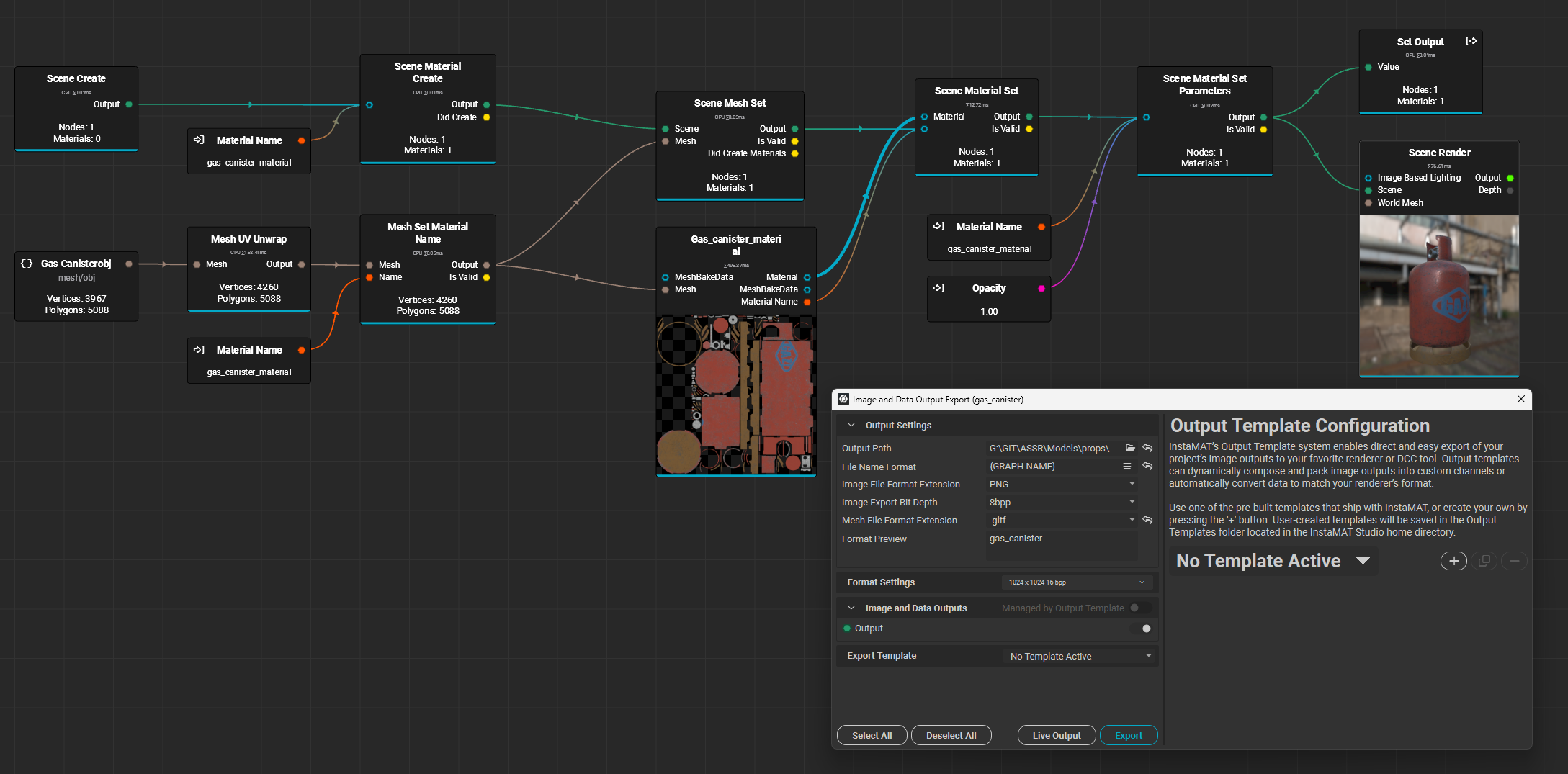Click the Opacity node input icon
The image size is (1568, 774).
tap(938, 288)
